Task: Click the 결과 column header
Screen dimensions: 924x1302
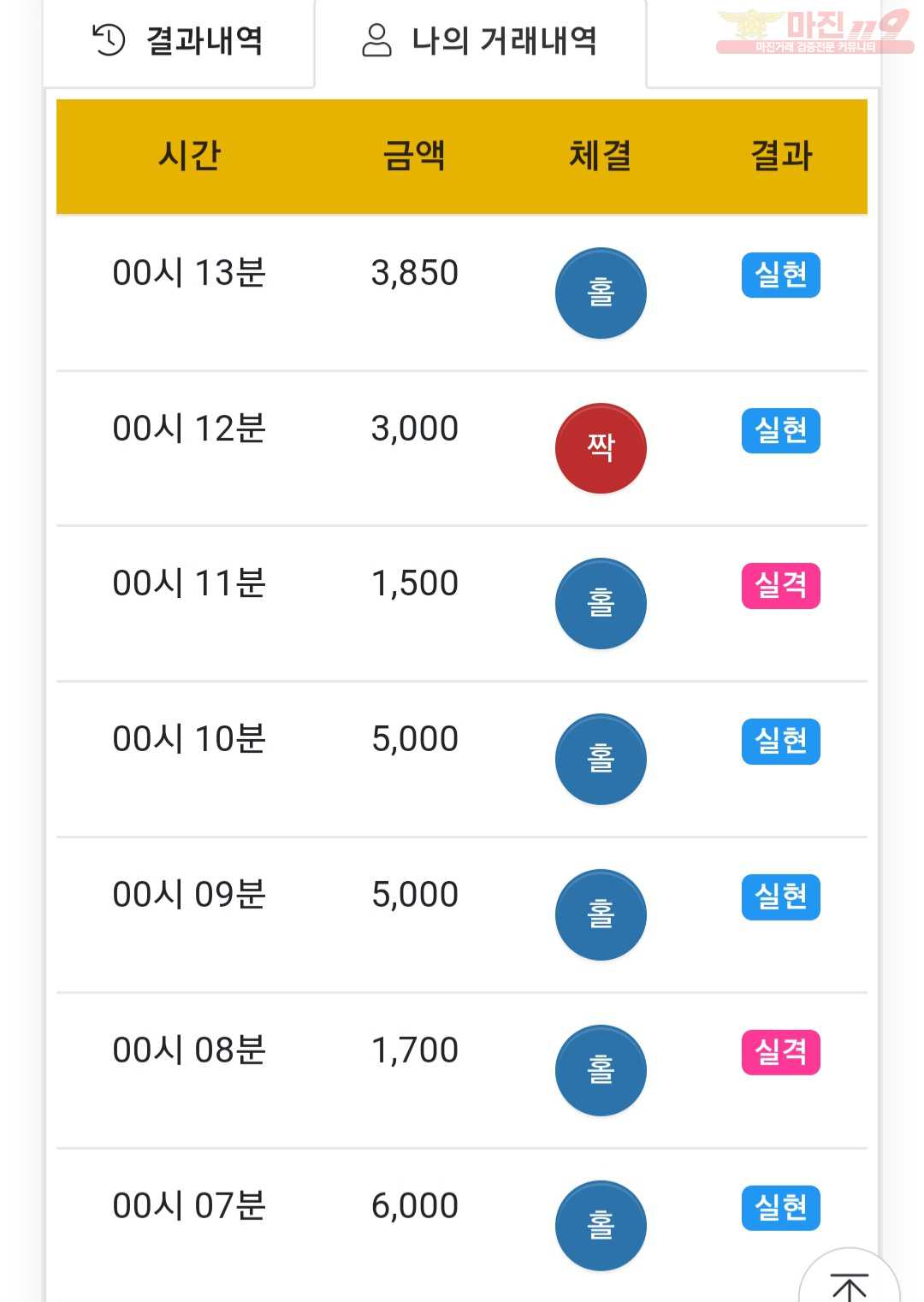Action: click(781, 156)
